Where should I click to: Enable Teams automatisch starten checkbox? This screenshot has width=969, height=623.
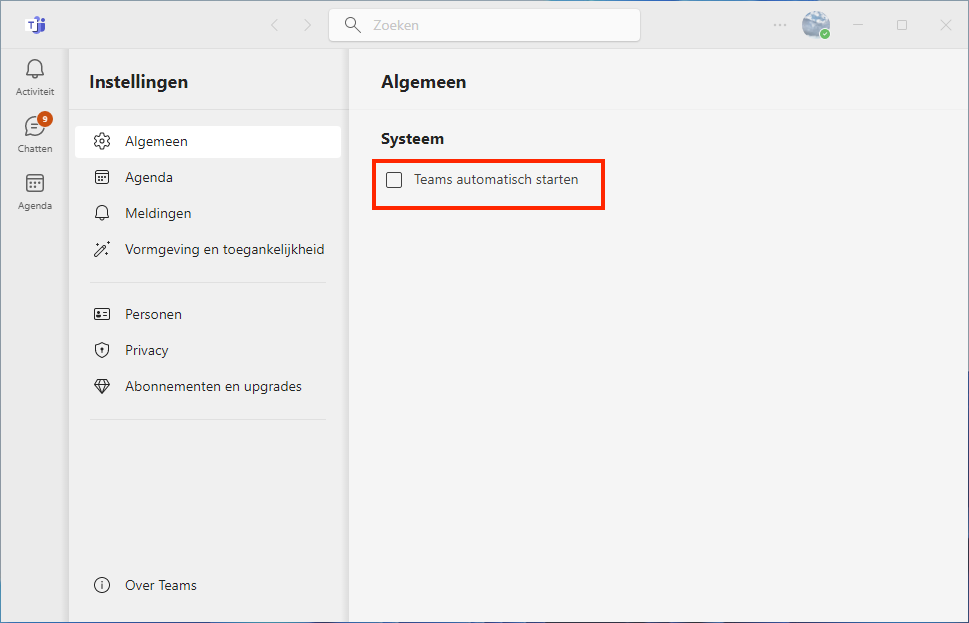394,180
